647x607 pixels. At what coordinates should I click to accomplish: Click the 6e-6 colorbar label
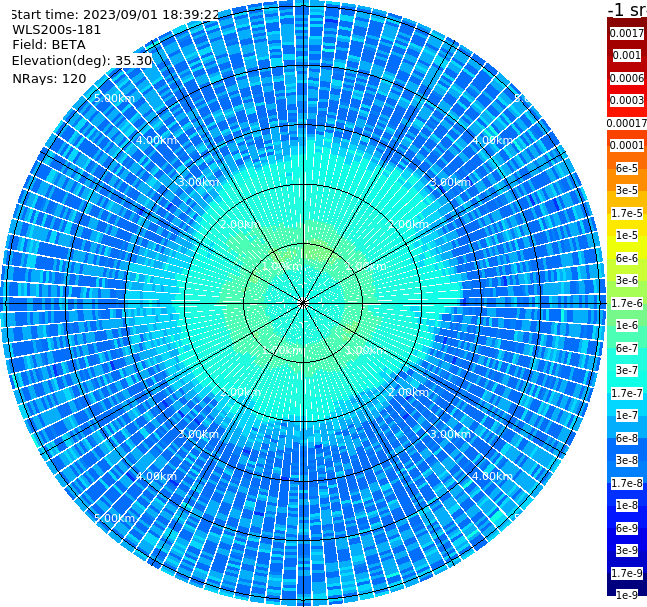[x=627, y=258]
